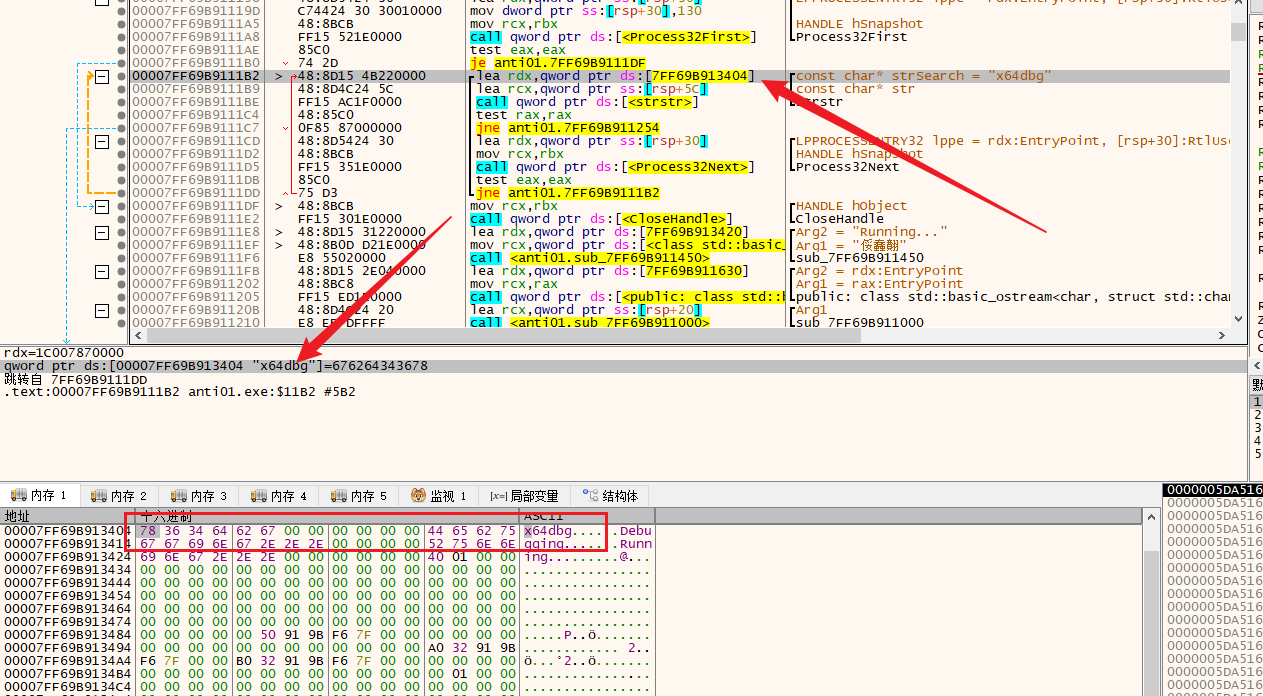Viewport: 1263px width, 696px height.
Task: Toggle breakpoint dot at 00007FF69B9111BE
Action: tap(123, 102)
